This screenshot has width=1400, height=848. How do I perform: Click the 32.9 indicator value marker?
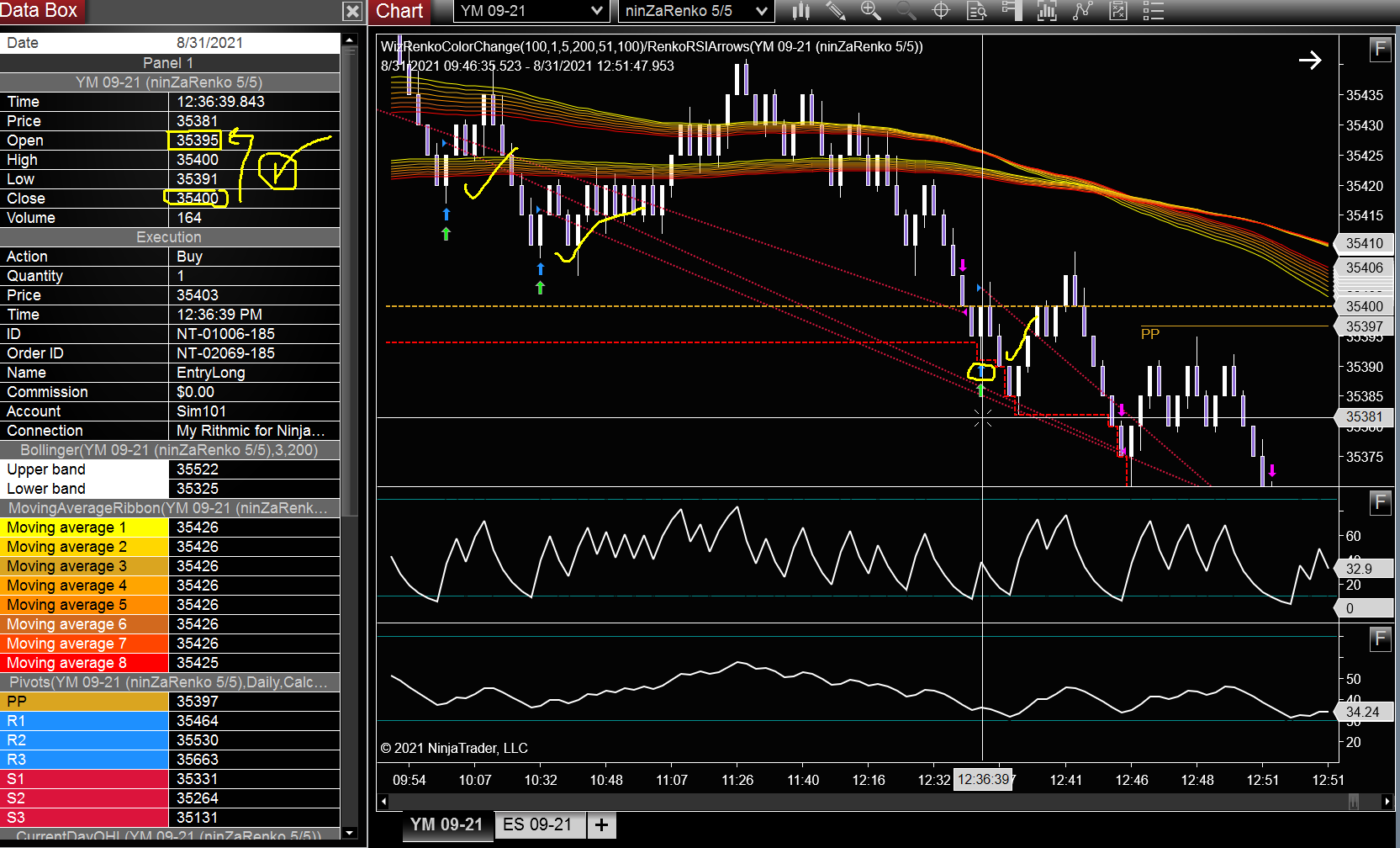1362,569
